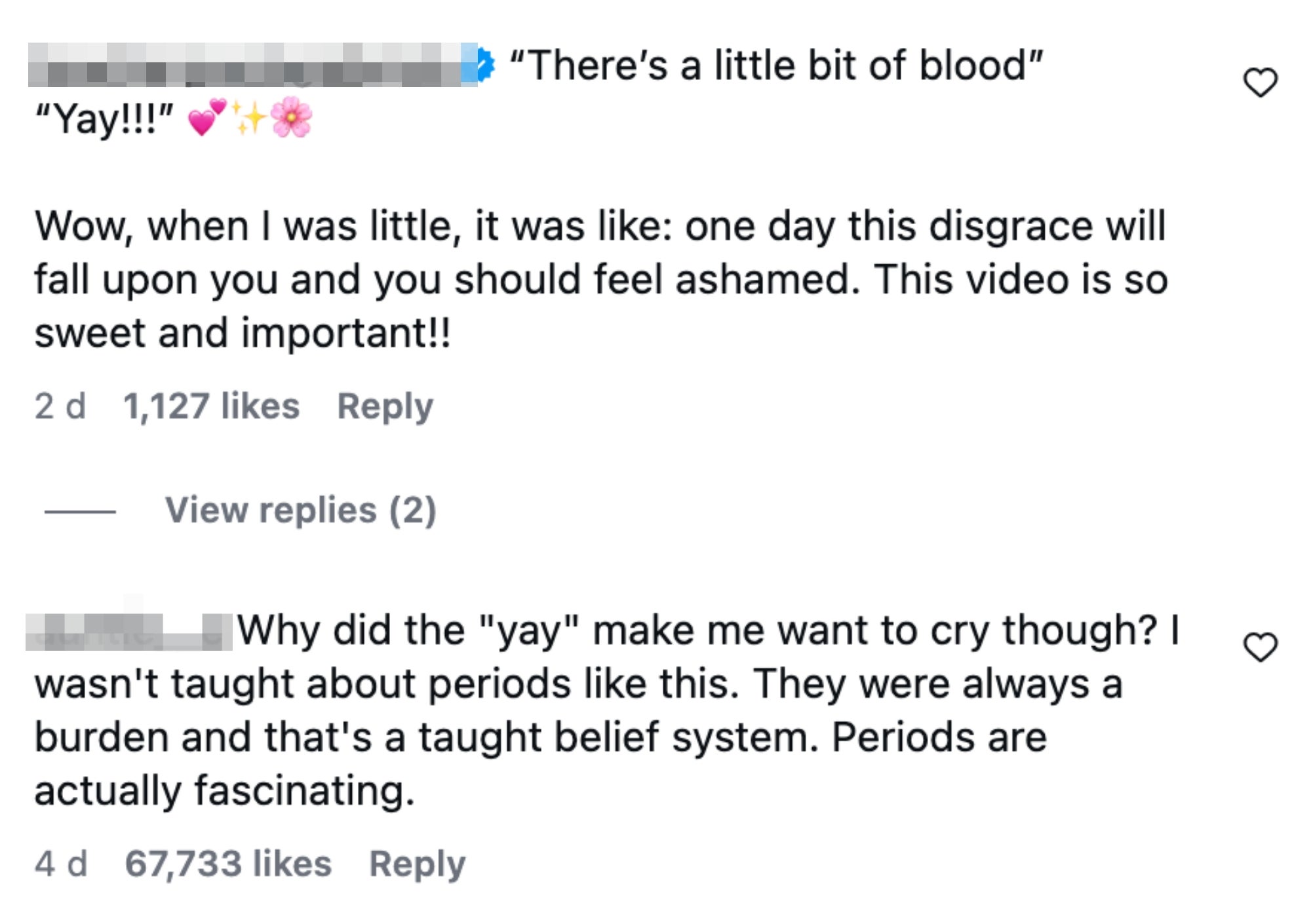Screen dimensions: 1311x924
Task: Click the pink hearts emoji after 'Yay!!!'
Action: tap(206, 119)
